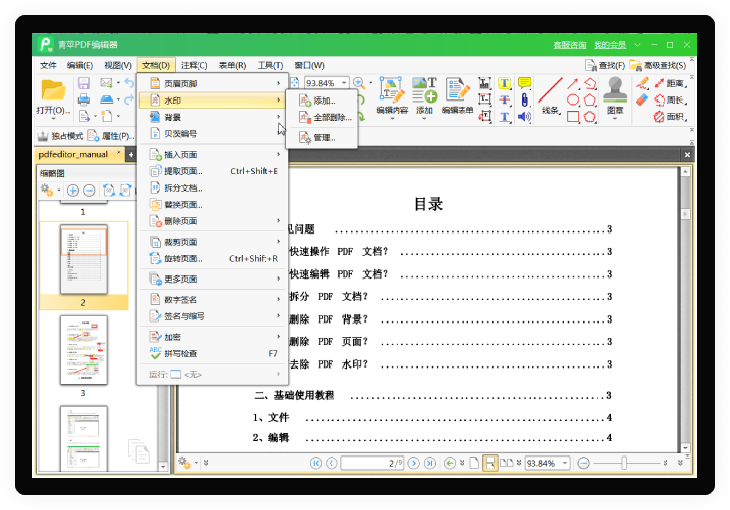
Task: Select the sound speaker annotation icon
Action: (x=524, y=116)
